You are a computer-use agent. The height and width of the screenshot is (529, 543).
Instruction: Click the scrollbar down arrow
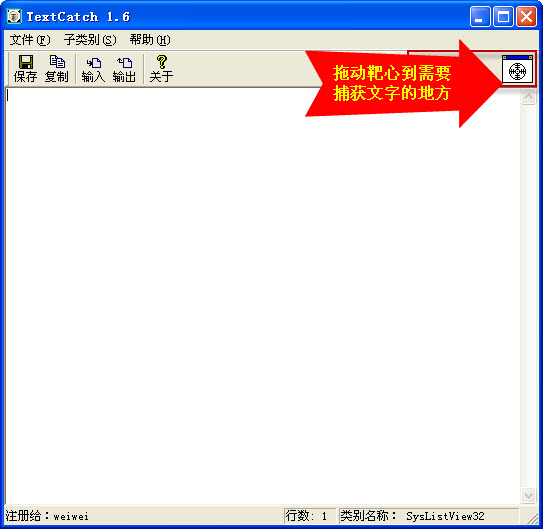[528, 495]
